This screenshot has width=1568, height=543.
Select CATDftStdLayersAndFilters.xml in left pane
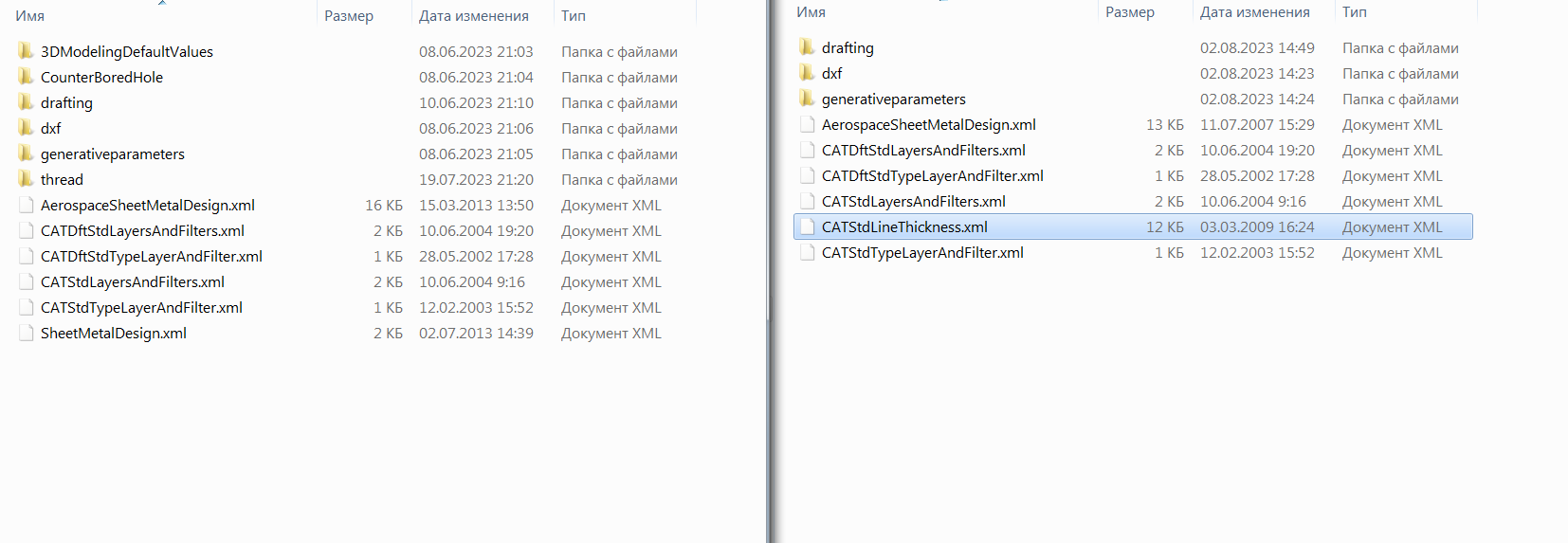(142, 230)
